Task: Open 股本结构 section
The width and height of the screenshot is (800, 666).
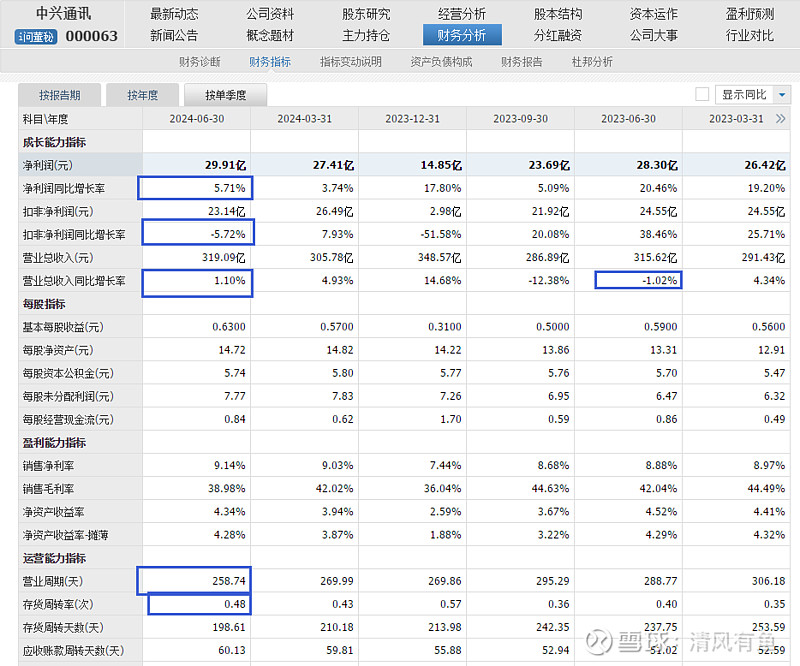Action: [558, 14]
